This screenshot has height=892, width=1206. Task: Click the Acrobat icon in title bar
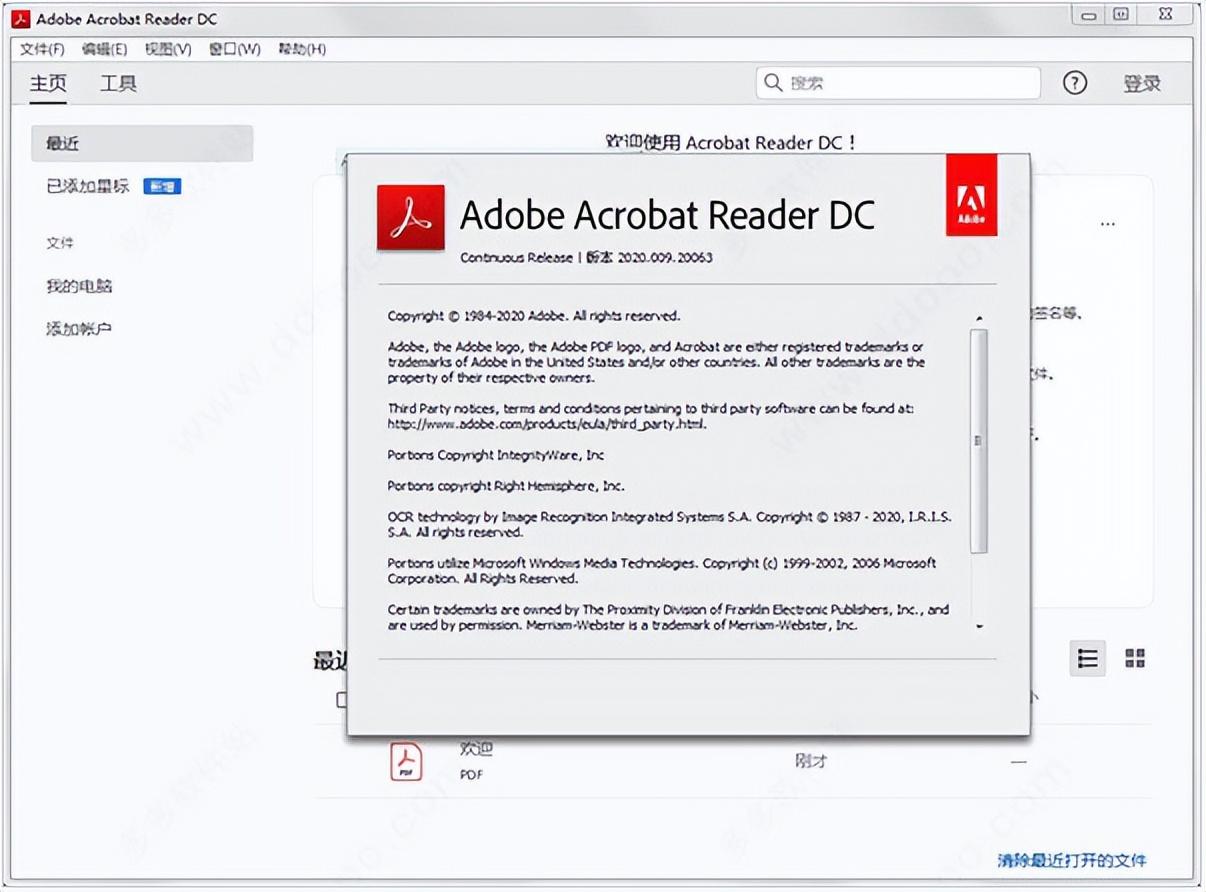21,18
